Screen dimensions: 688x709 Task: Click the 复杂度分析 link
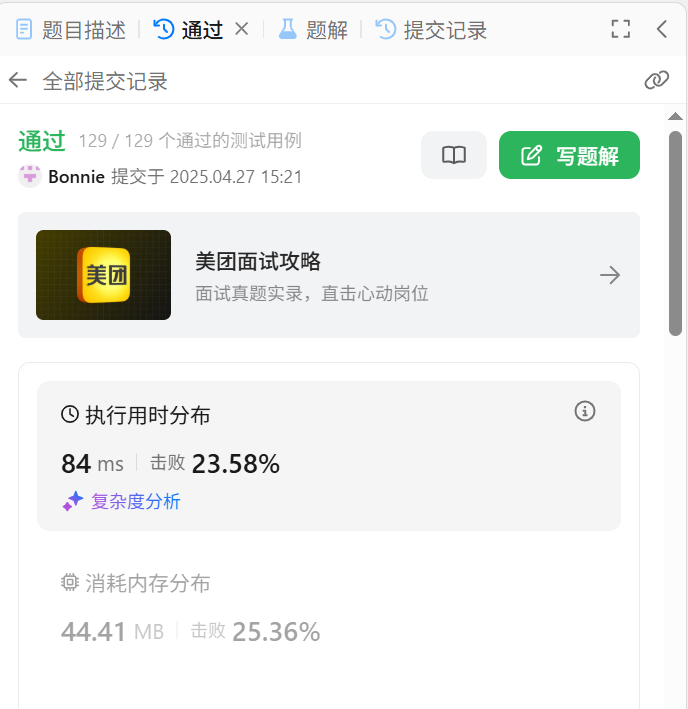tap(136, 501)
